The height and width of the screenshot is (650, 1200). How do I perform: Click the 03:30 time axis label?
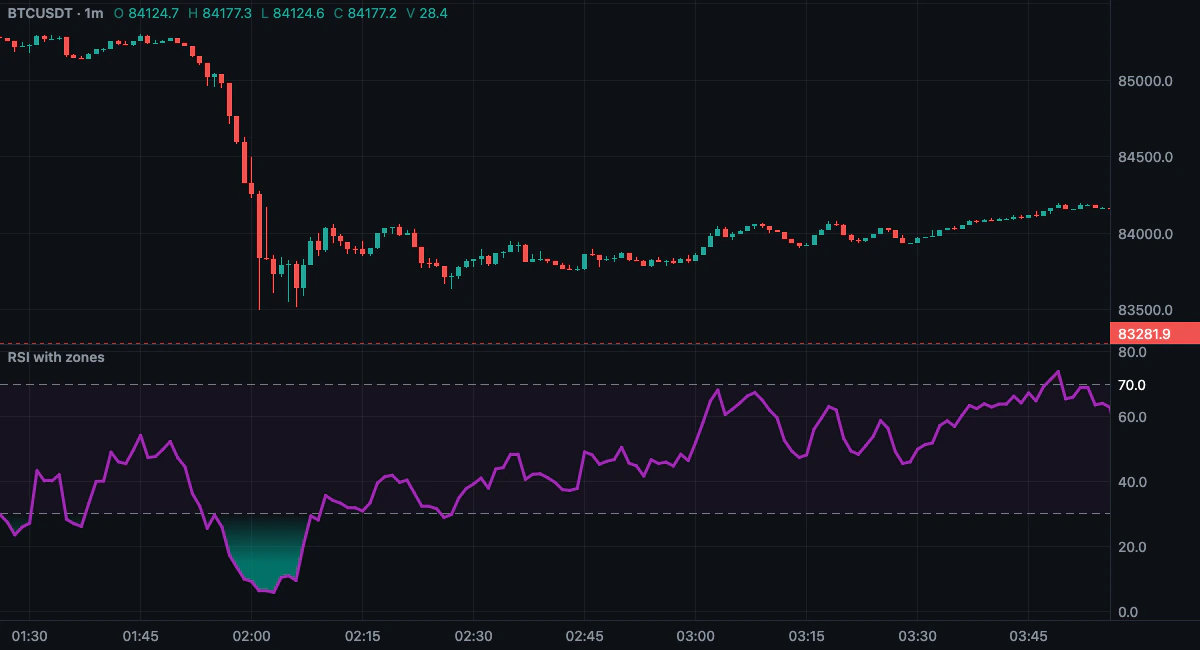(x=917, y=637)
